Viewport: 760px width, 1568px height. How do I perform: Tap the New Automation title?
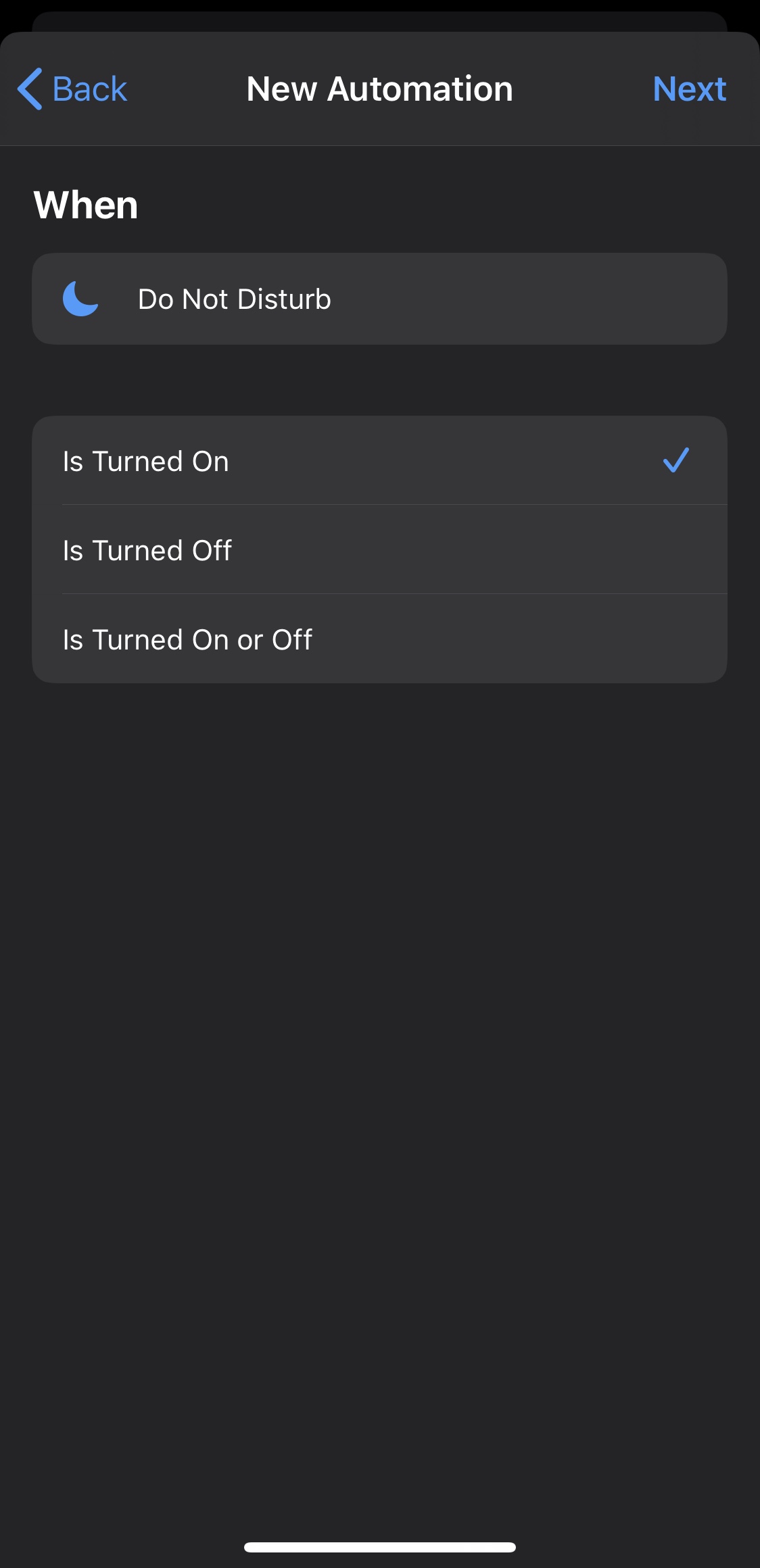click(x=379, y=89)
